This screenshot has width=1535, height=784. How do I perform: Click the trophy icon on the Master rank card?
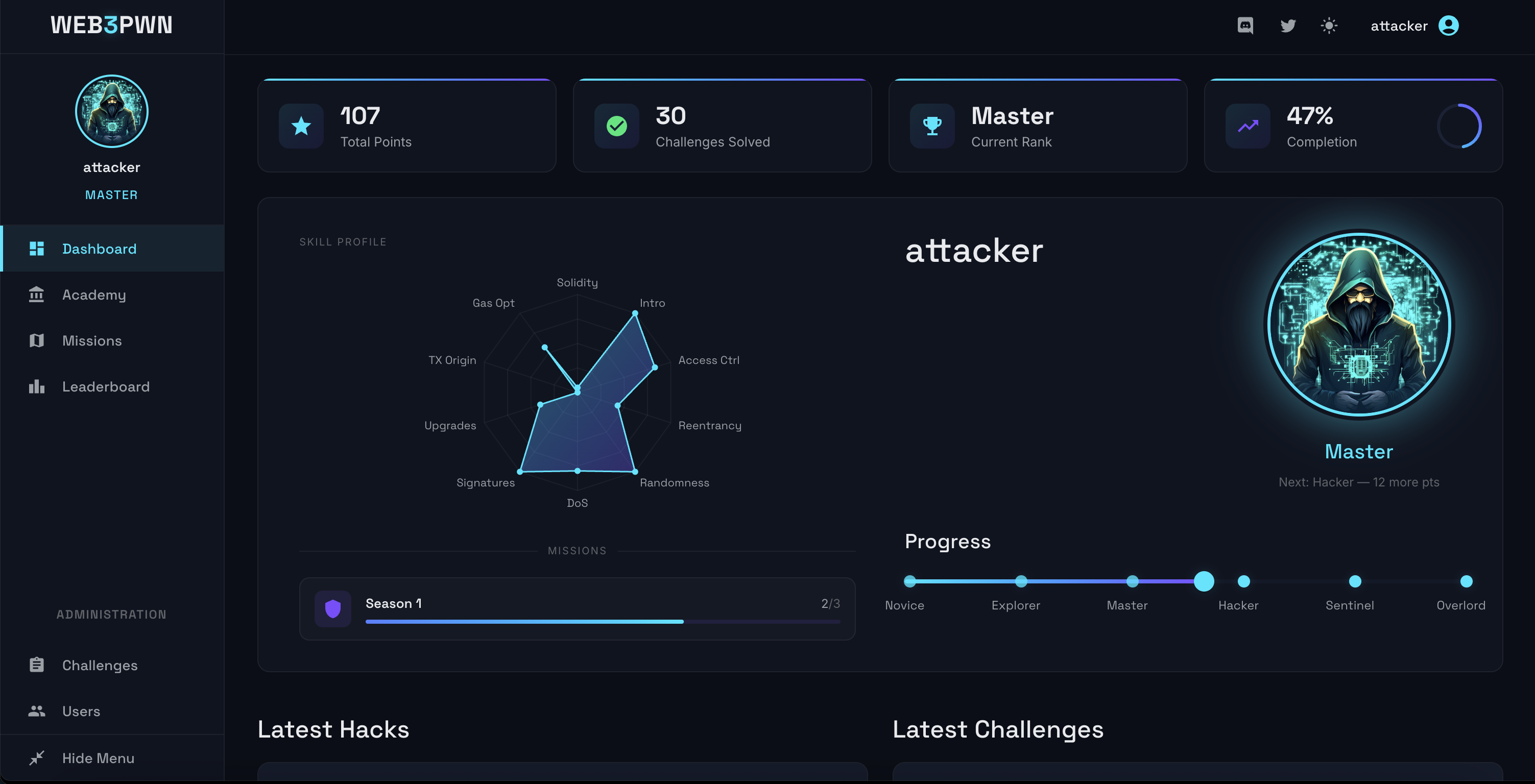point(932,126)
